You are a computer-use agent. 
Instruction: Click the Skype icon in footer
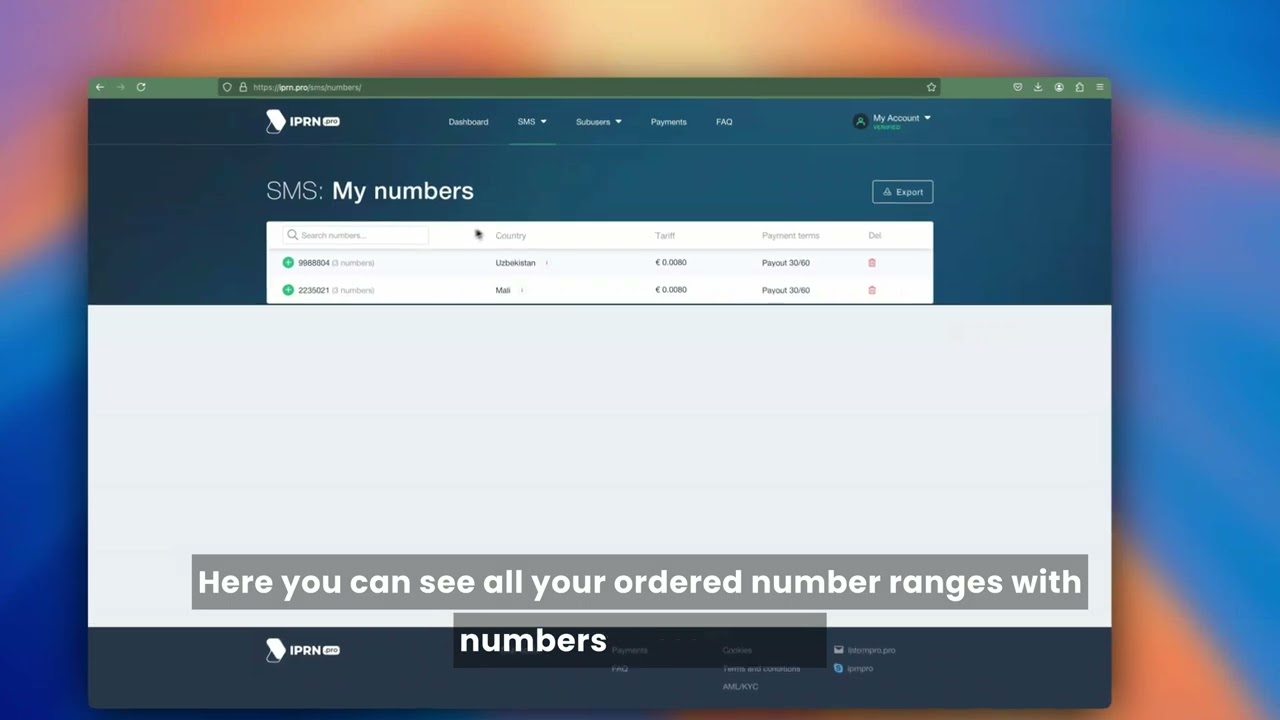[838, 668]
